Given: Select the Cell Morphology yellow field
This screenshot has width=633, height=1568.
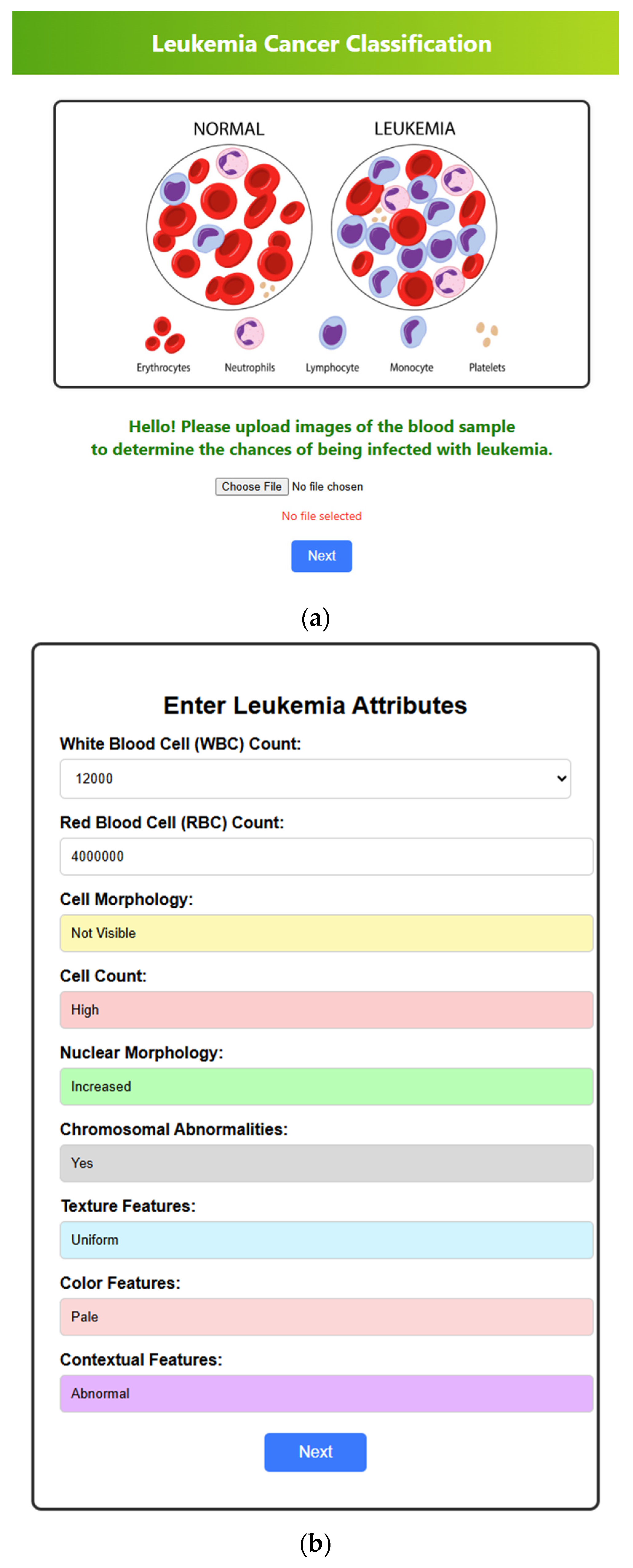Looking at the screenshot, I should [x=326, y=933].
